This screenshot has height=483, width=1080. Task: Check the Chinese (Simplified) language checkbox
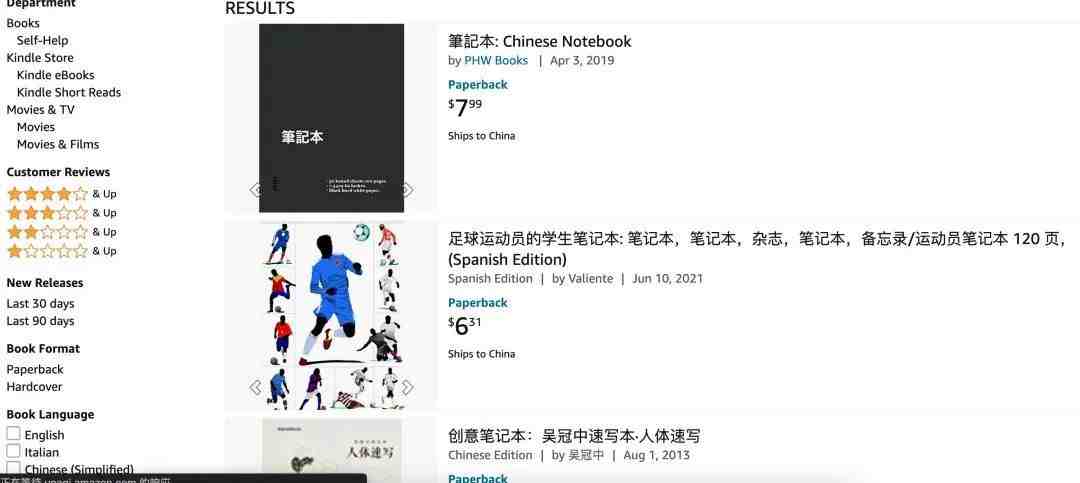point(13,468)
